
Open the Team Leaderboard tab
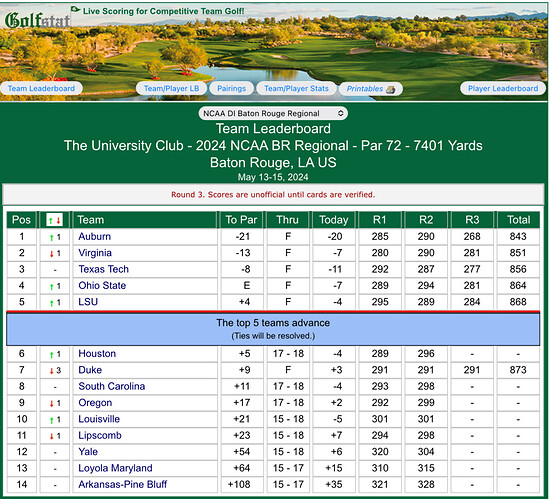click(41, 88)
